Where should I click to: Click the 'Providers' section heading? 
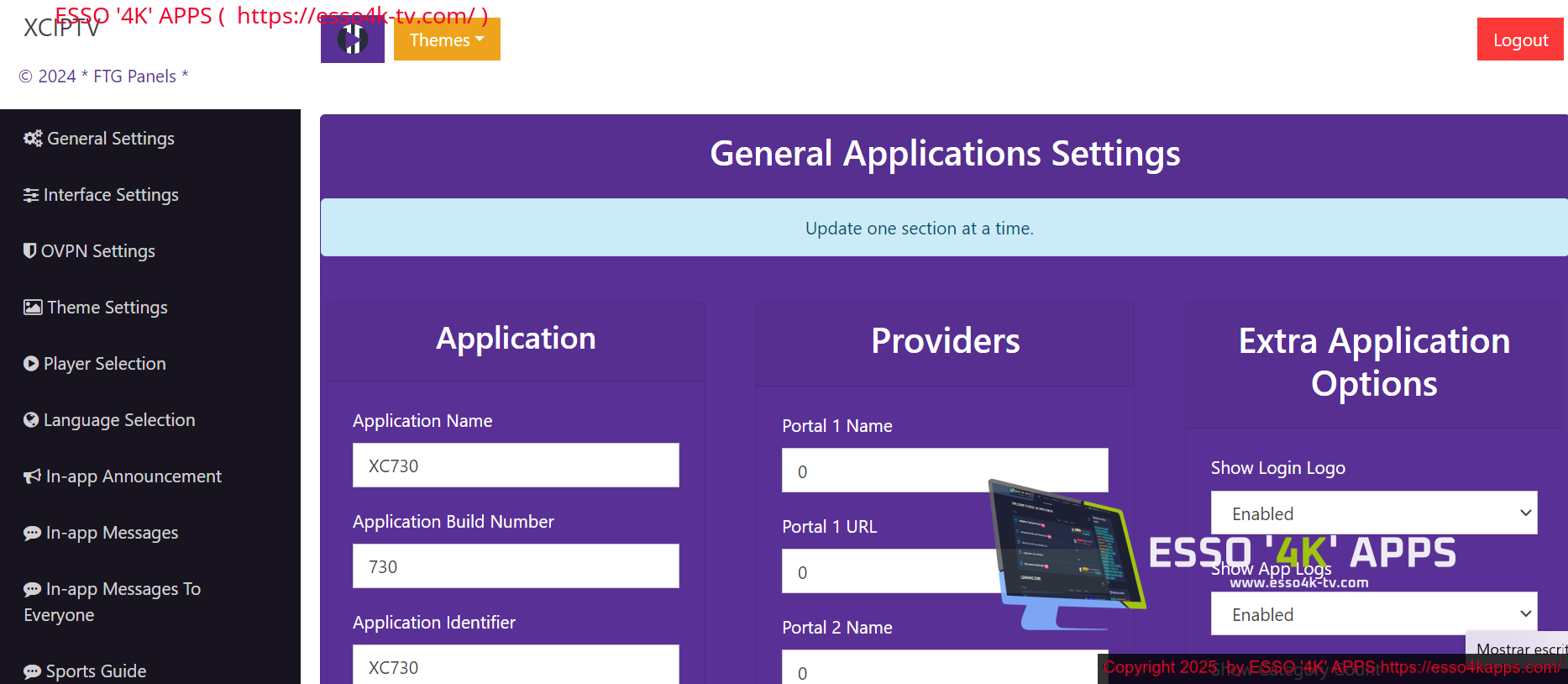945,341
